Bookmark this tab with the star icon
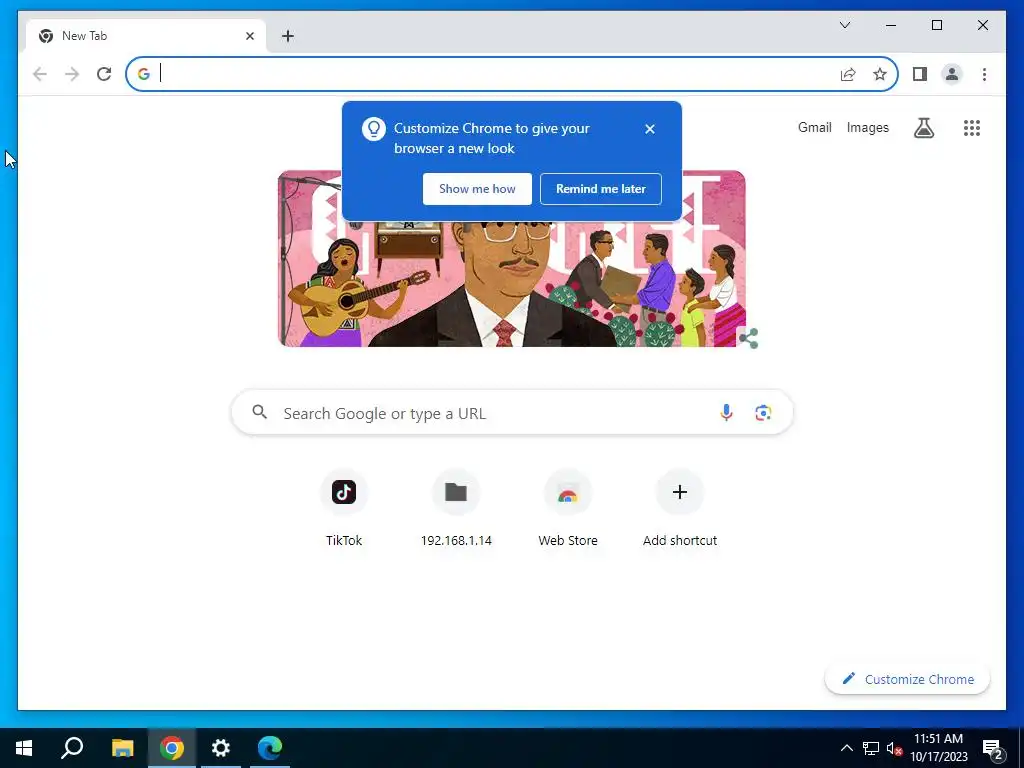The width and height of the screenshot is (1024, 768). [880, 74]
